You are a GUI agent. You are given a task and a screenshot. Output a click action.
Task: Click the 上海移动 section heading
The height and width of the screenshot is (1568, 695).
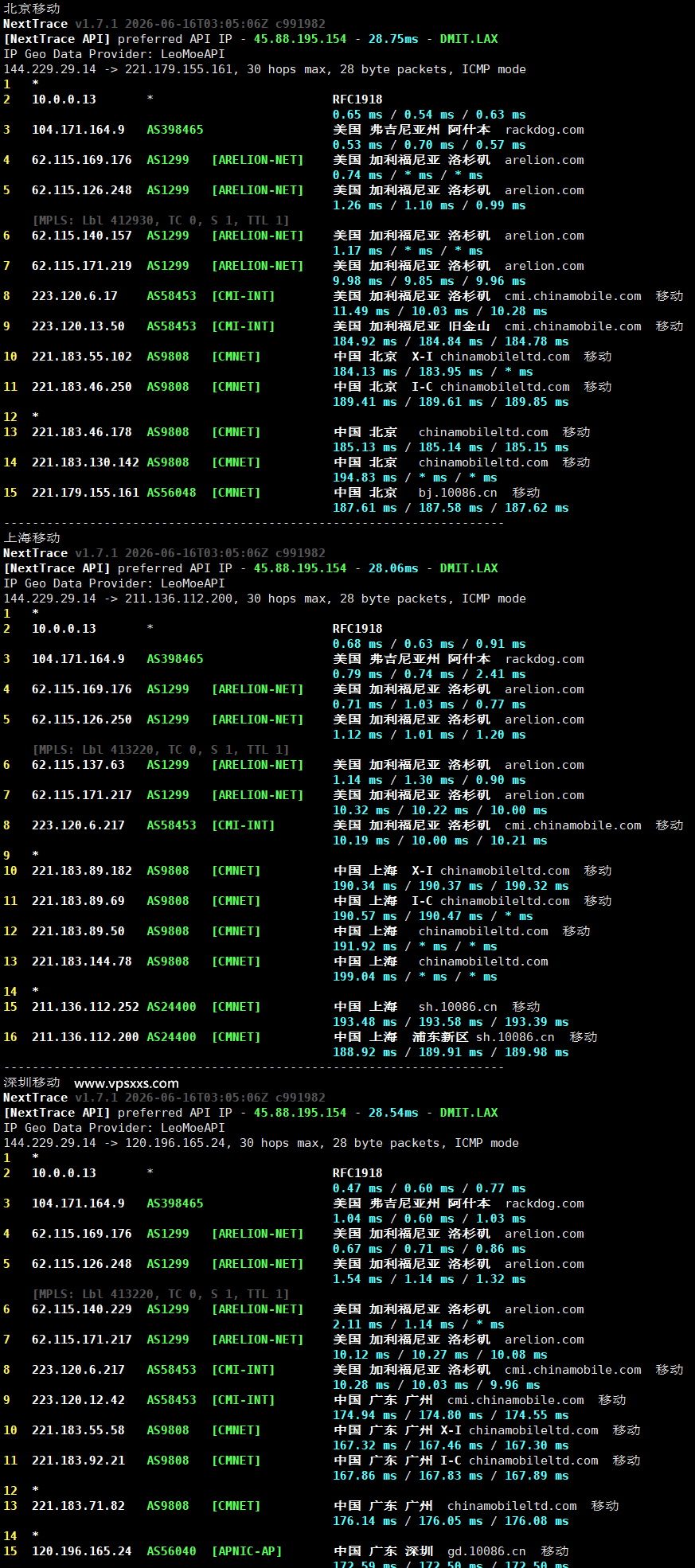32,537
